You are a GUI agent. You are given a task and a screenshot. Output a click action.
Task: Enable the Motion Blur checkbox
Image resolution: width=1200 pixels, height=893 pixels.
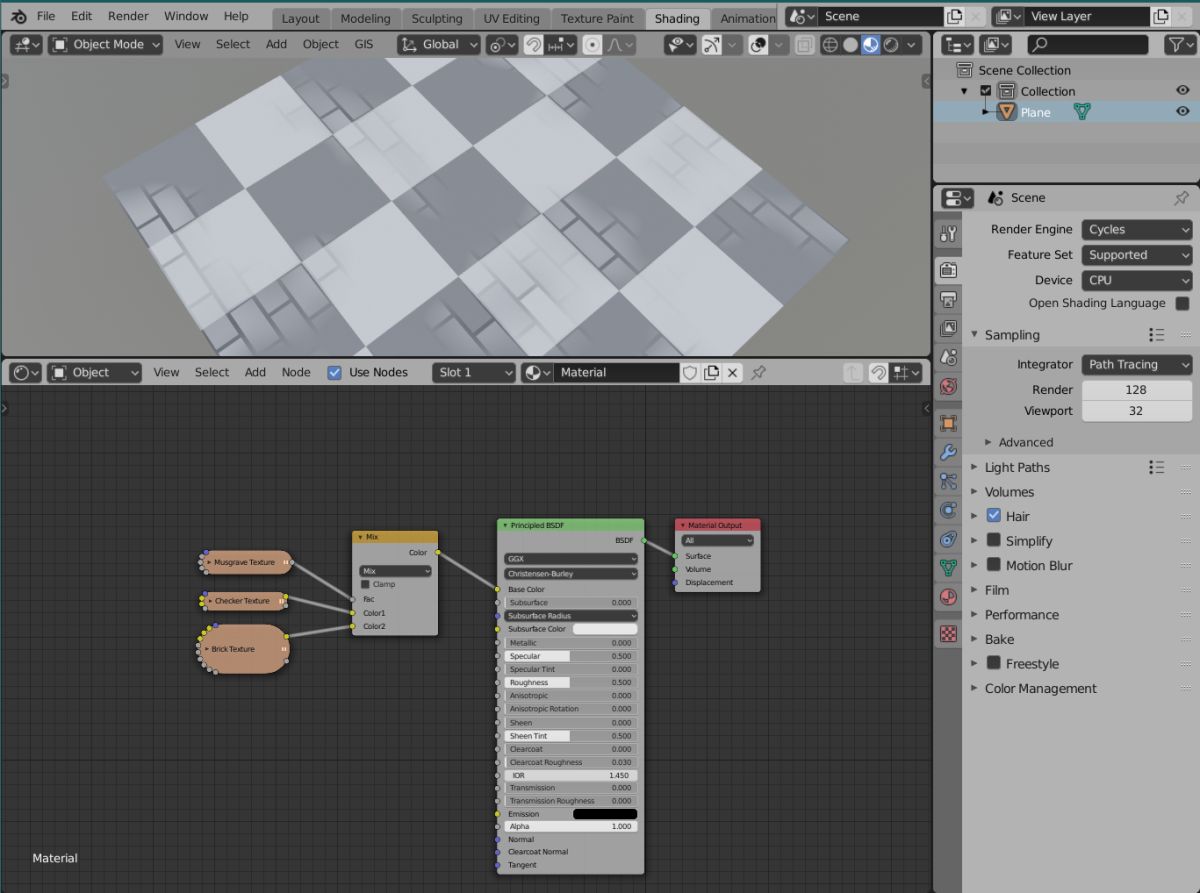[x=993, y=565]
